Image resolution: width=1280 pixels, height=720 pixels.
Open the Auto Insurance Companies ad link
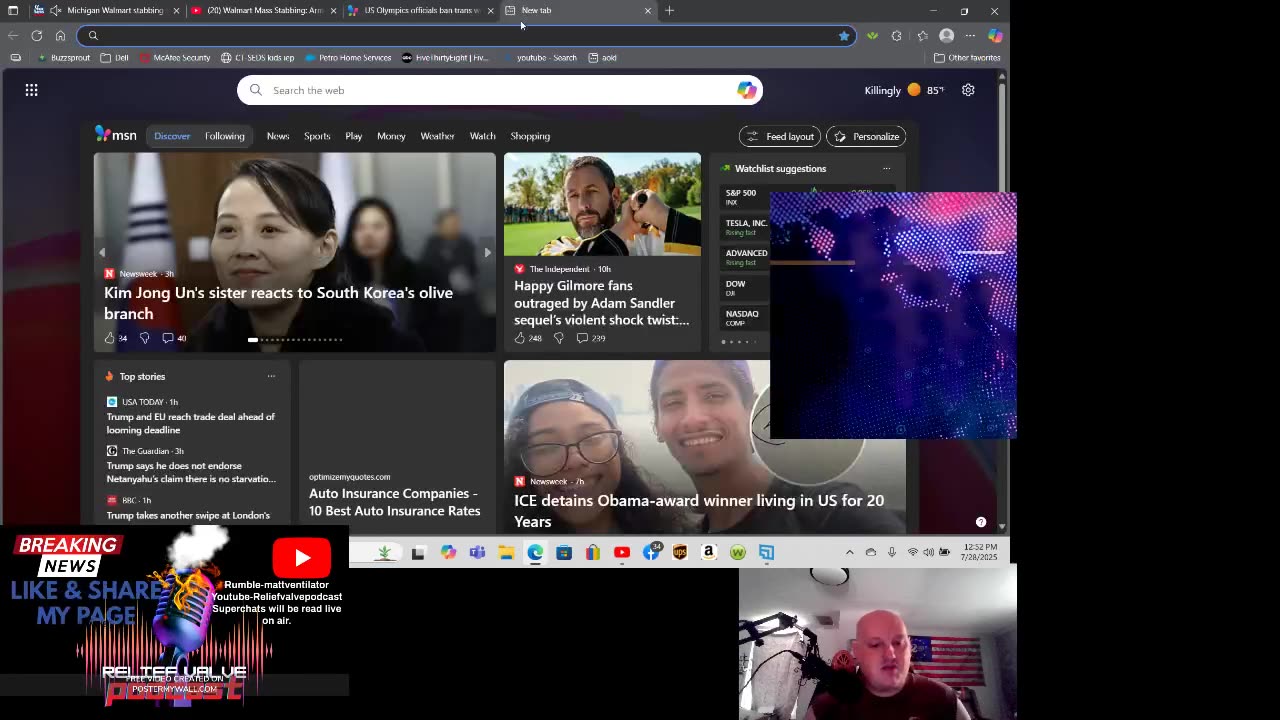click(394, 502)
